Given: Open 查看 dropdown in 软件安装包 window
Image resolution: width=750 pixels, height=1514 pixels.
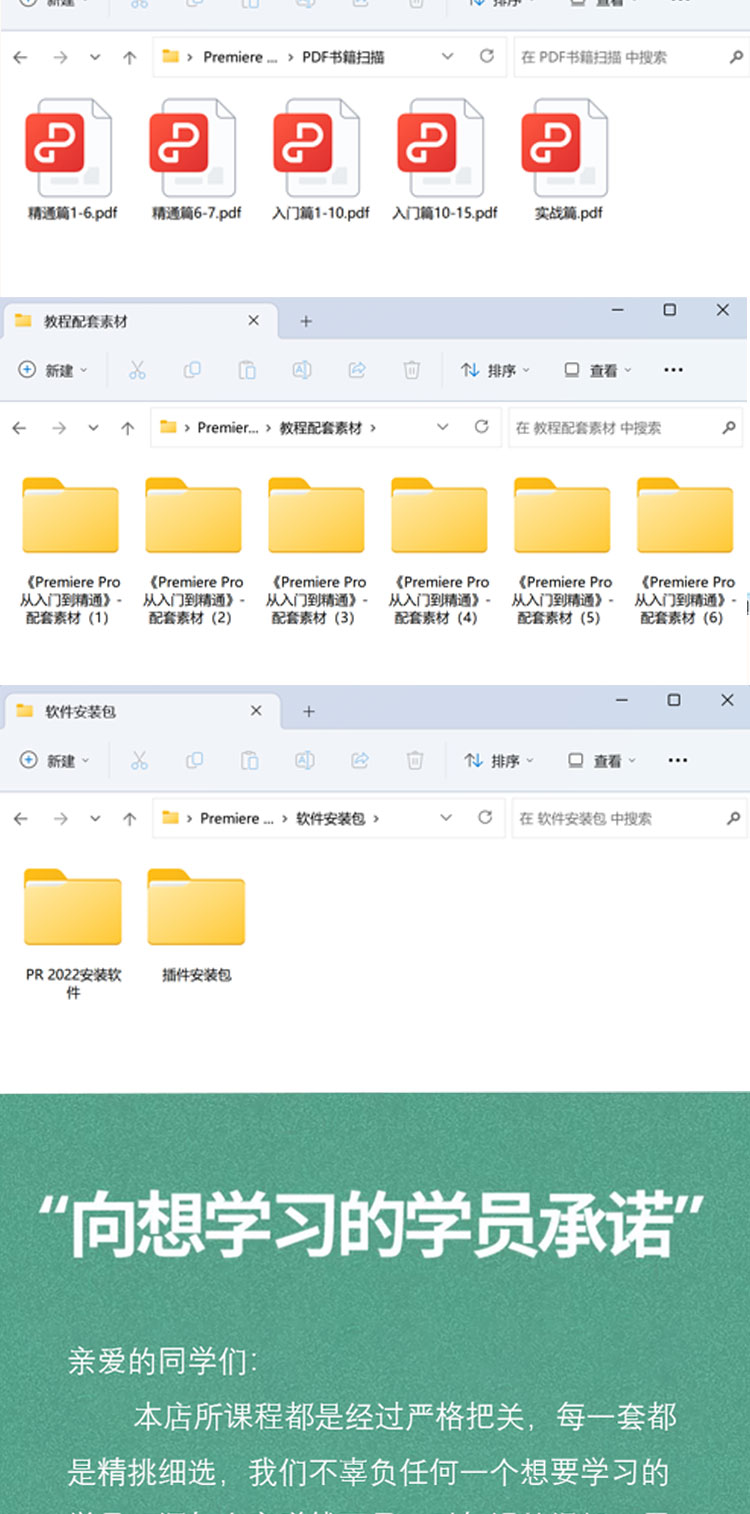Looking at the screenshot, I should pyautogui.click(x=601, y=761).
